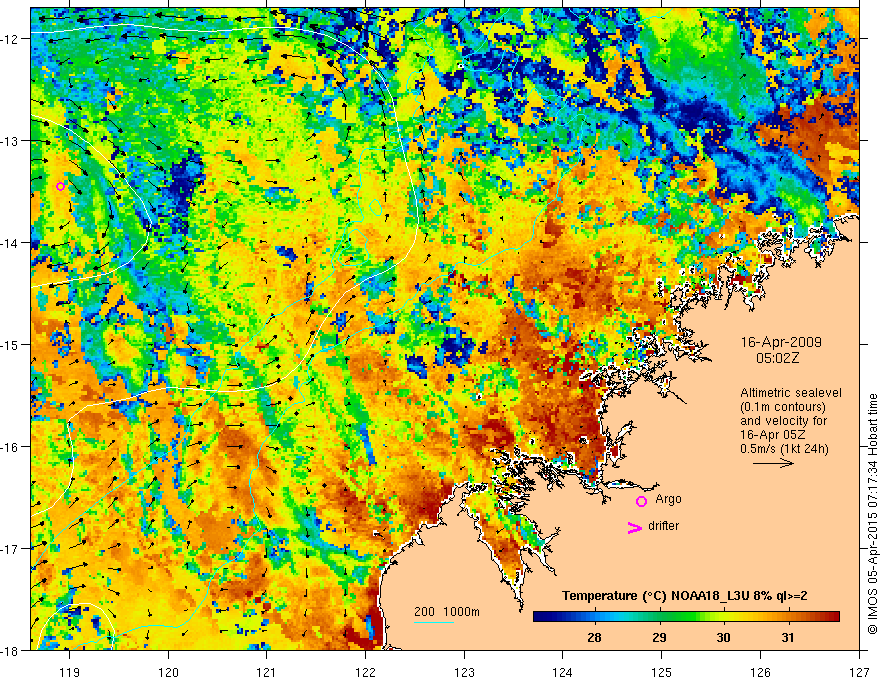Click the Argo legend circle symbol
Image resolution: width=880 pixels, height=680 pixels.
pyautogui.click(x=641, y=501)
